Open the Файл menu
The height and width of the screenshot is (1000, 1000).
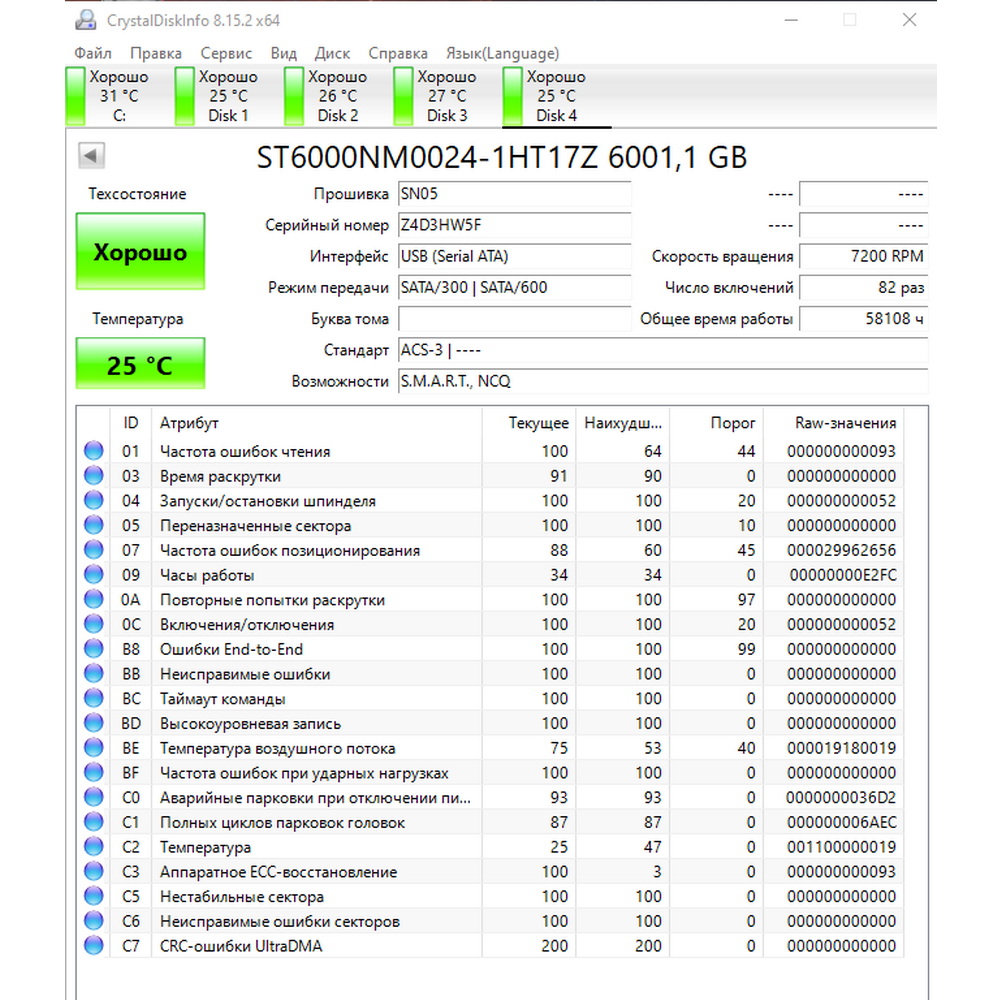pyautogui.click(x=92, y=53)
